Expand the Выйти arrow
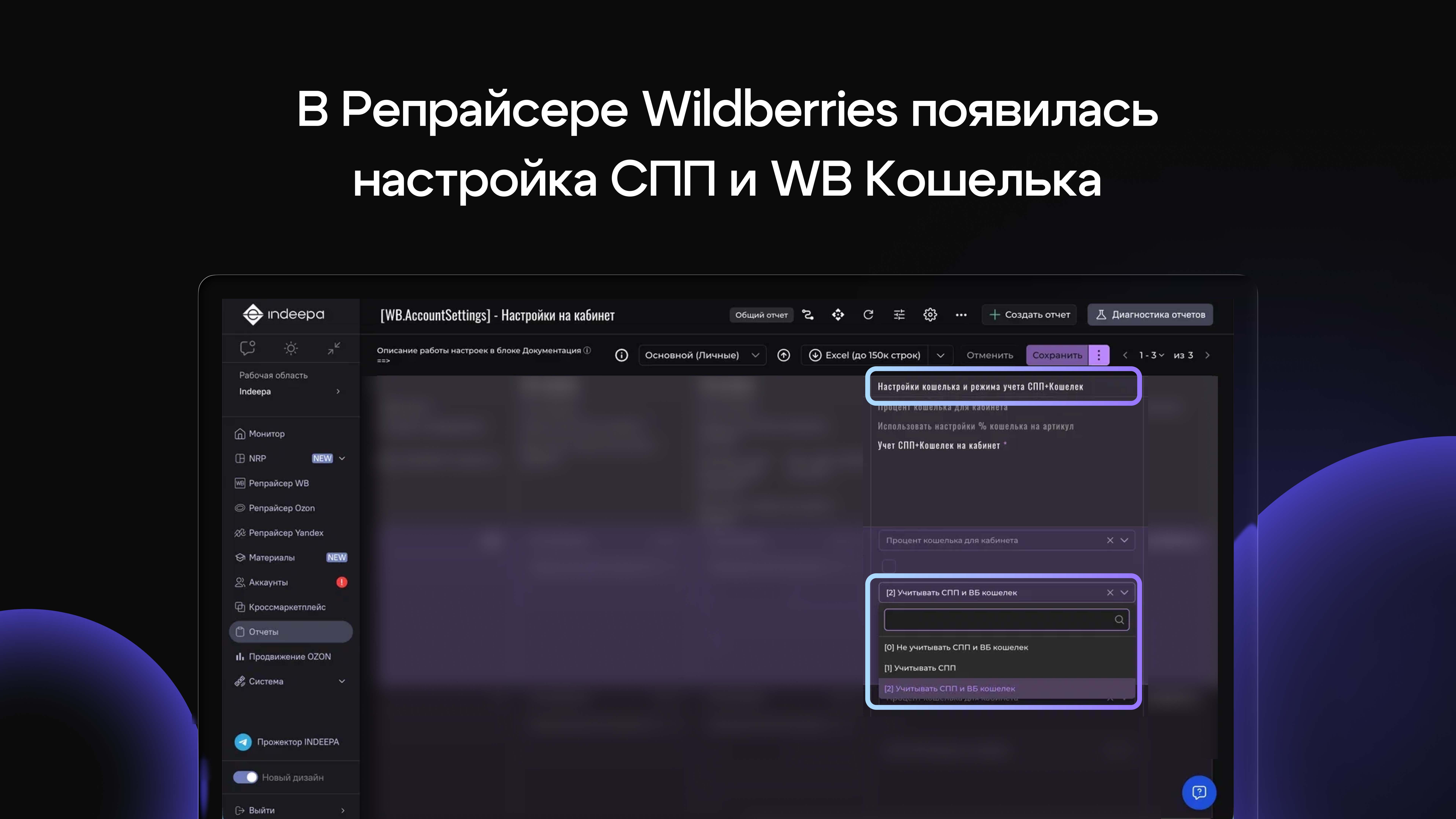 point(343,810)
